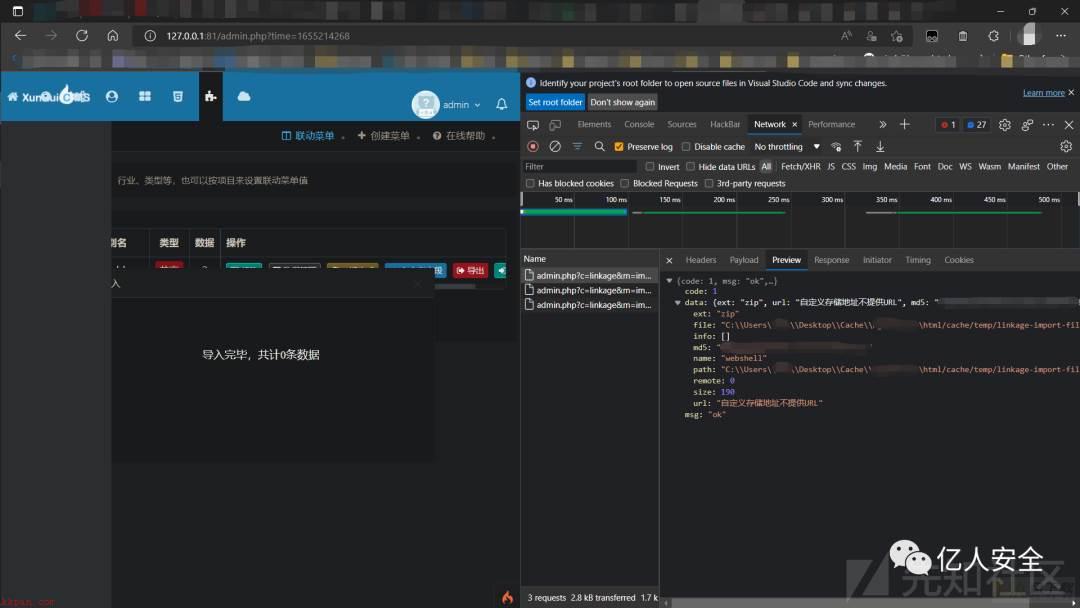This screenshot has height=608, width=1080.
Task: Click the Set root folder button
Action: [555, 103]
